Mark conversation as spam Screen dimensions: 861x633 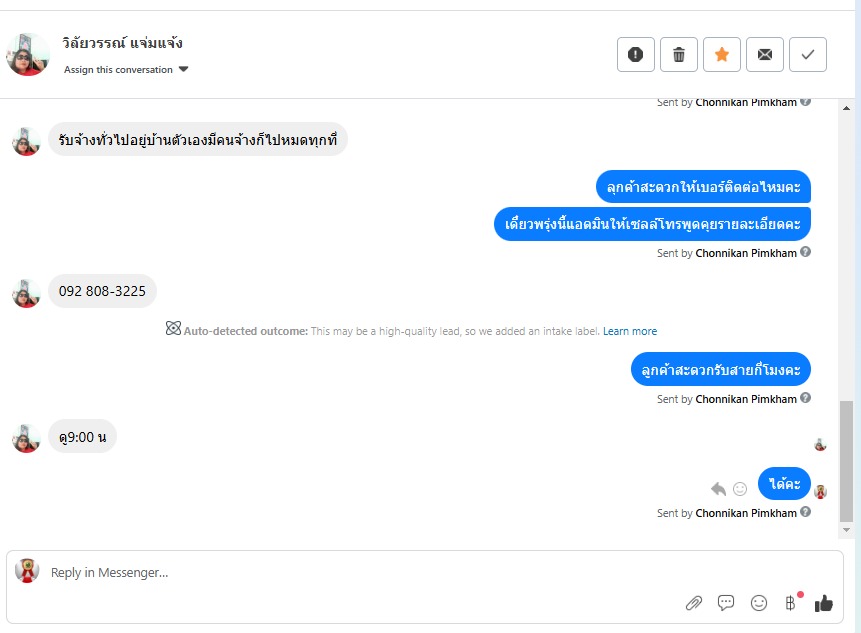636,55
